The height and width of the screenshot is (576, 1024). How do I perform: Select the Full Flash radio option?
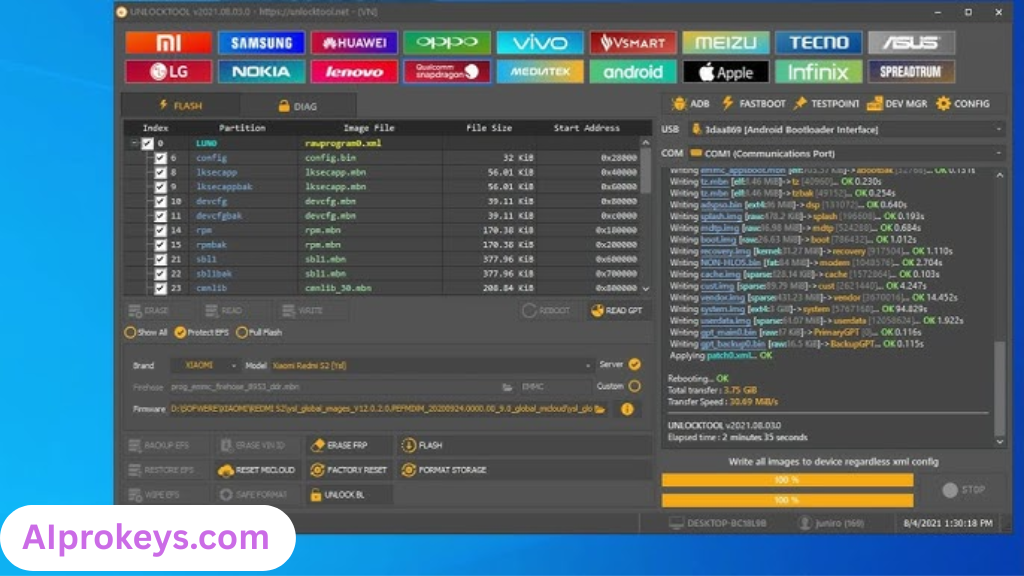pos(259,332)
